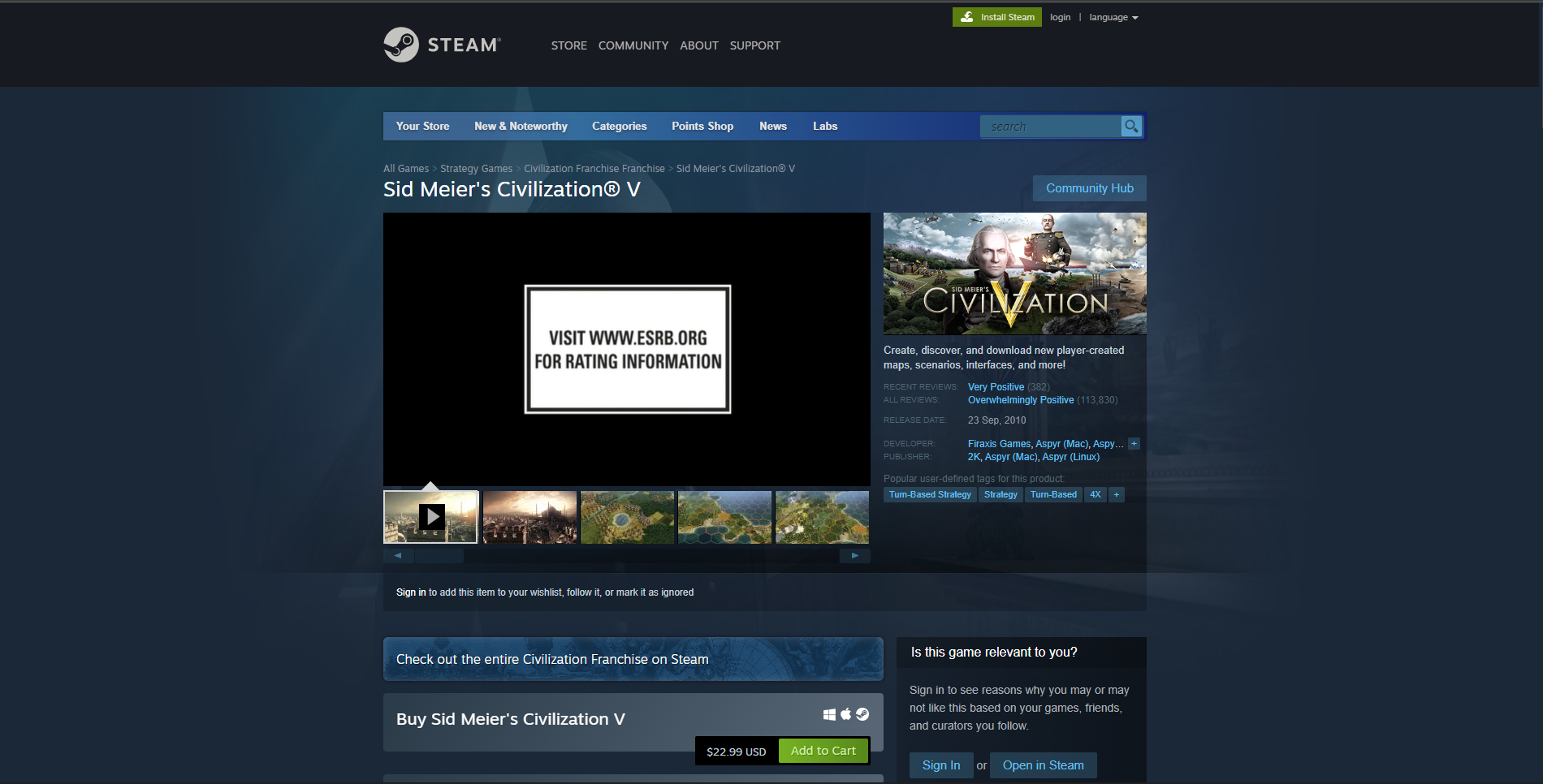
Task: Open the News tab
Action: (x=773, y=127)
